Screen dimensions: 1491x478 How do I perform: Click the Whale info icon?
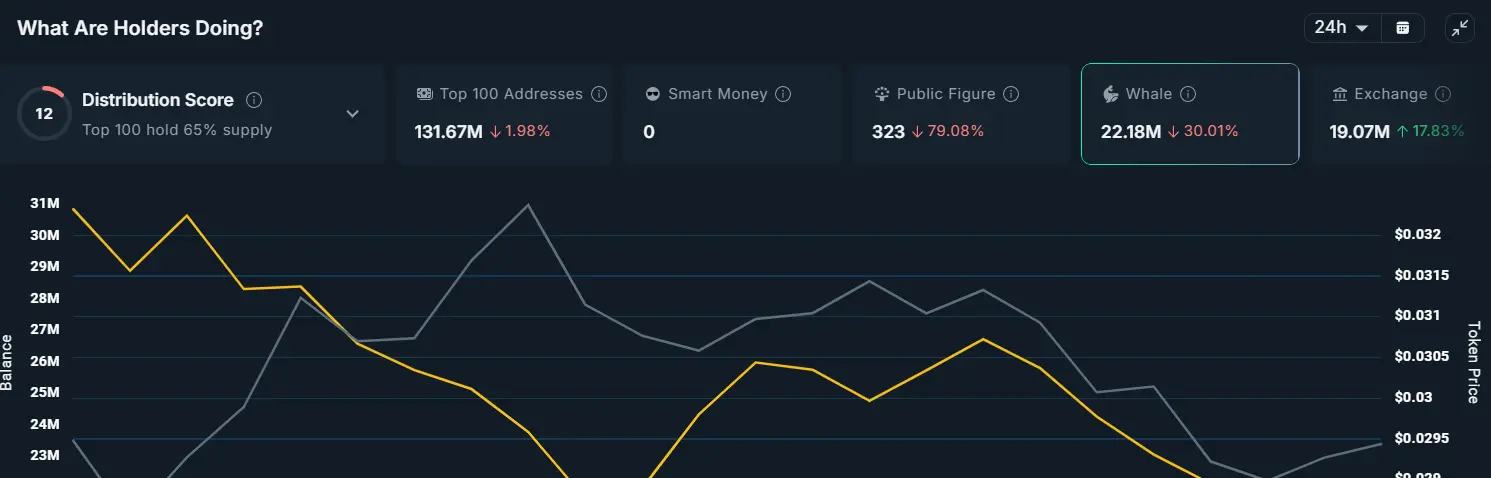click(x=1188, y=94)
